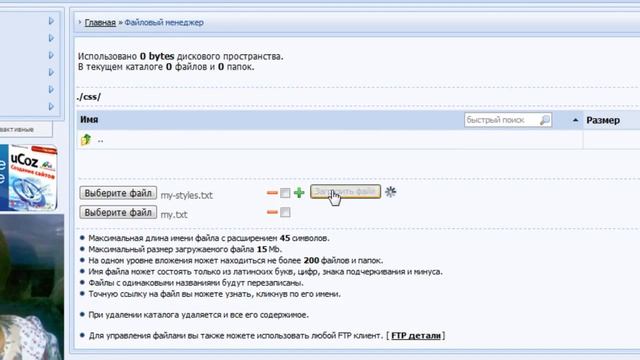Viewport: 640px width, 360px height.
Task: Click the Имя column header
Action: click(89, 120)
